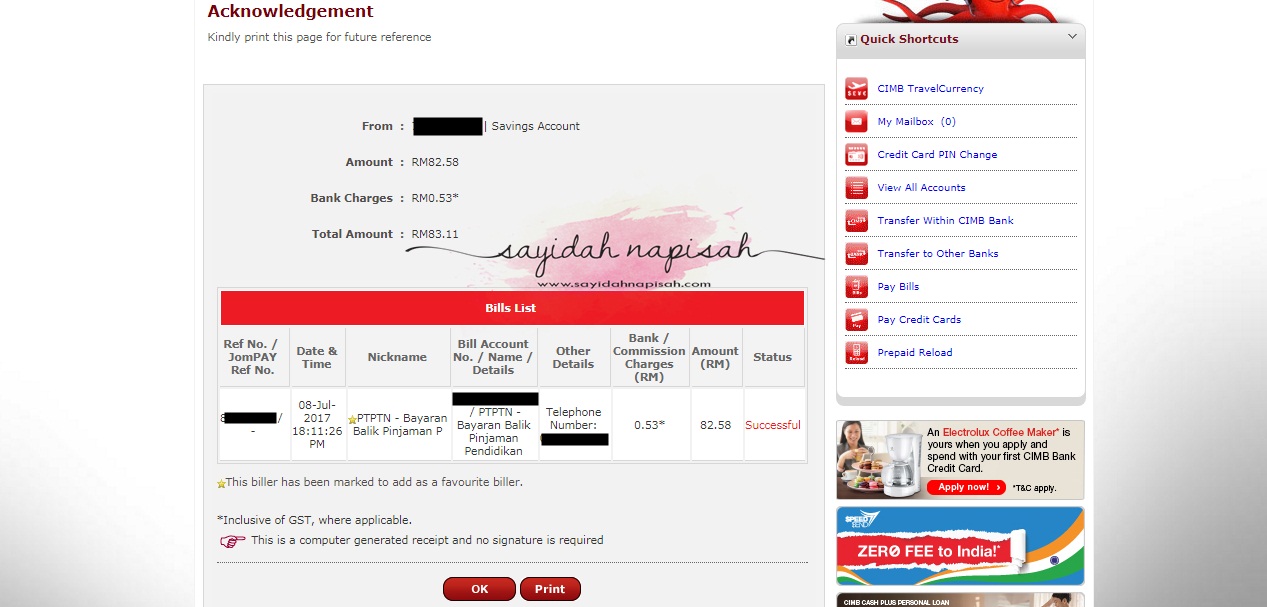
Task: Click the Successful status text
Action: point(773,425)
